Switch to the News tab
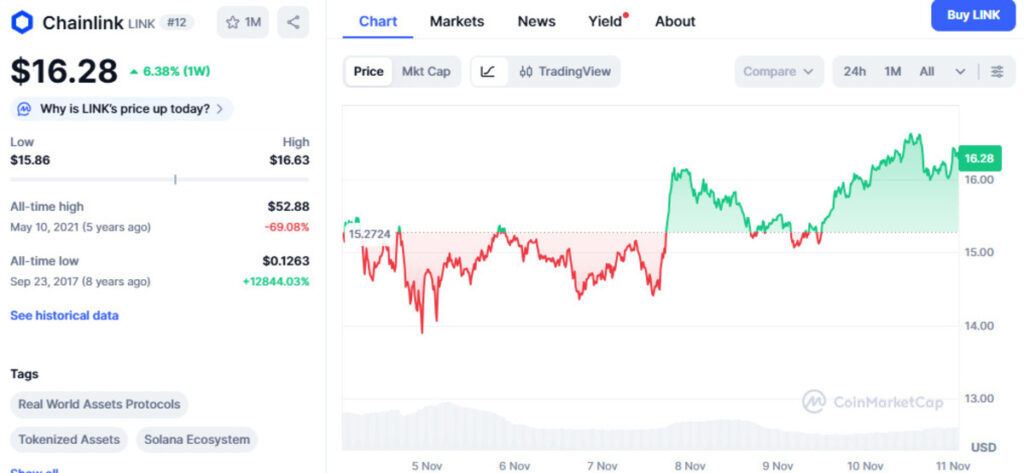The image size is (1024, 473). [537, 21]
